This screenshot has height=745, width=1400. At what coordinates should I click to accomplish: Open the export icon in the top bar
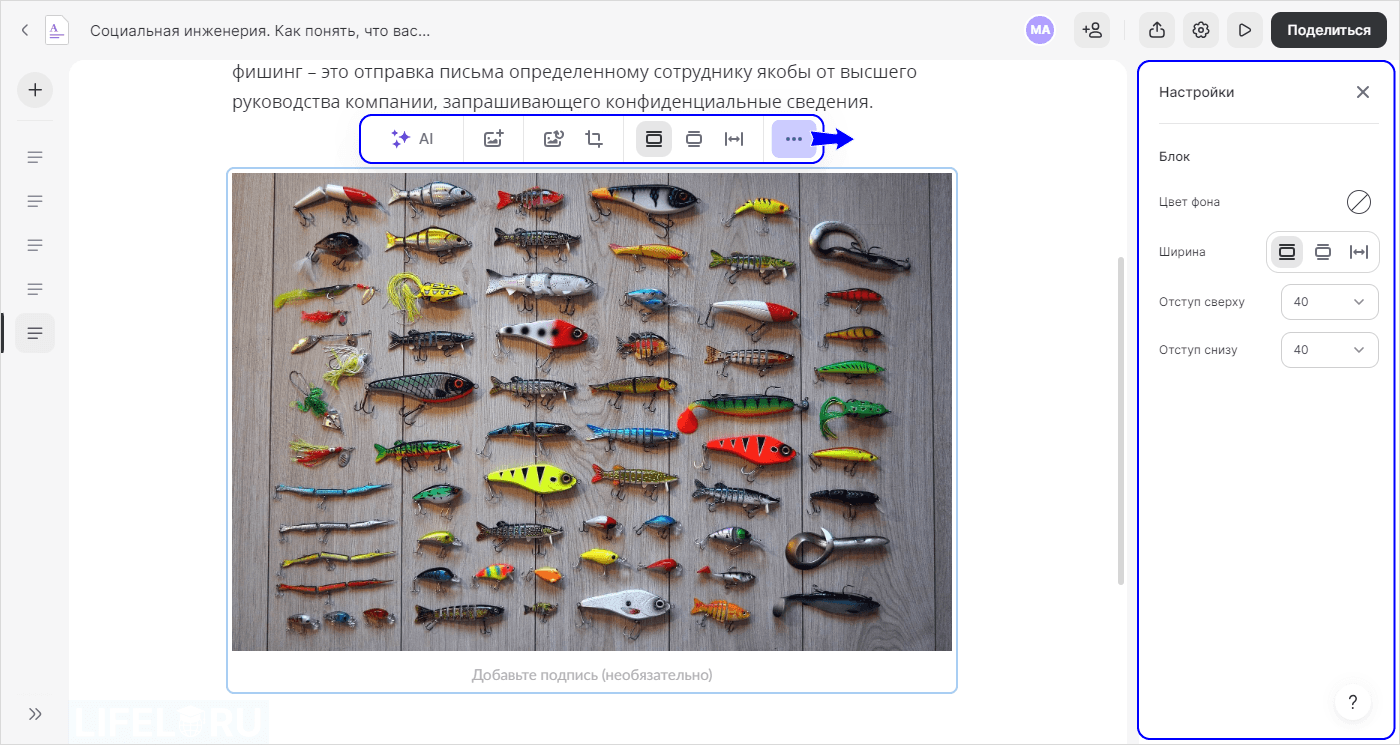coord(1157,30)
